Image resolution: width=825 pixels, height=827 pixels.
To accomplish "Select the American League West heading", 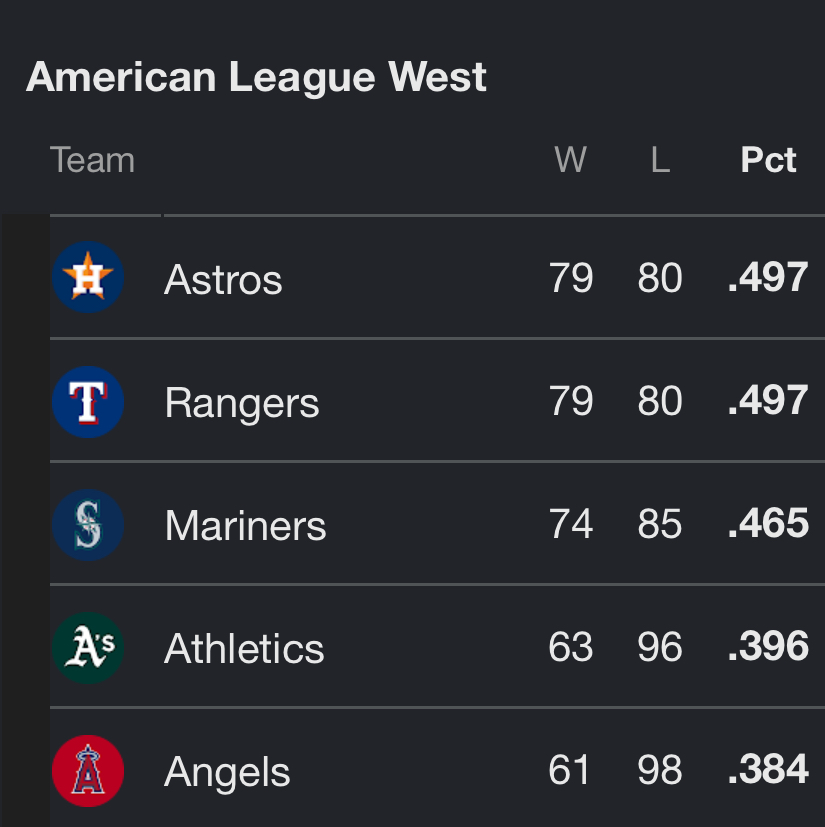I will [256, 77].
